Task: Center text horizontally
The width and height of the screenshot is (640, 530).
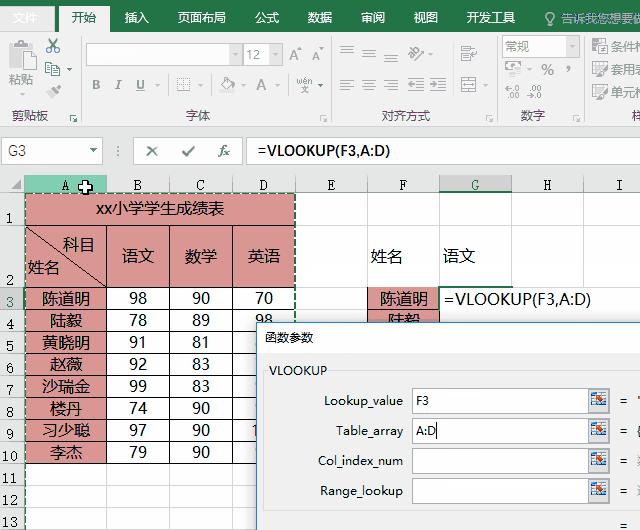Action: click(369, 85)
